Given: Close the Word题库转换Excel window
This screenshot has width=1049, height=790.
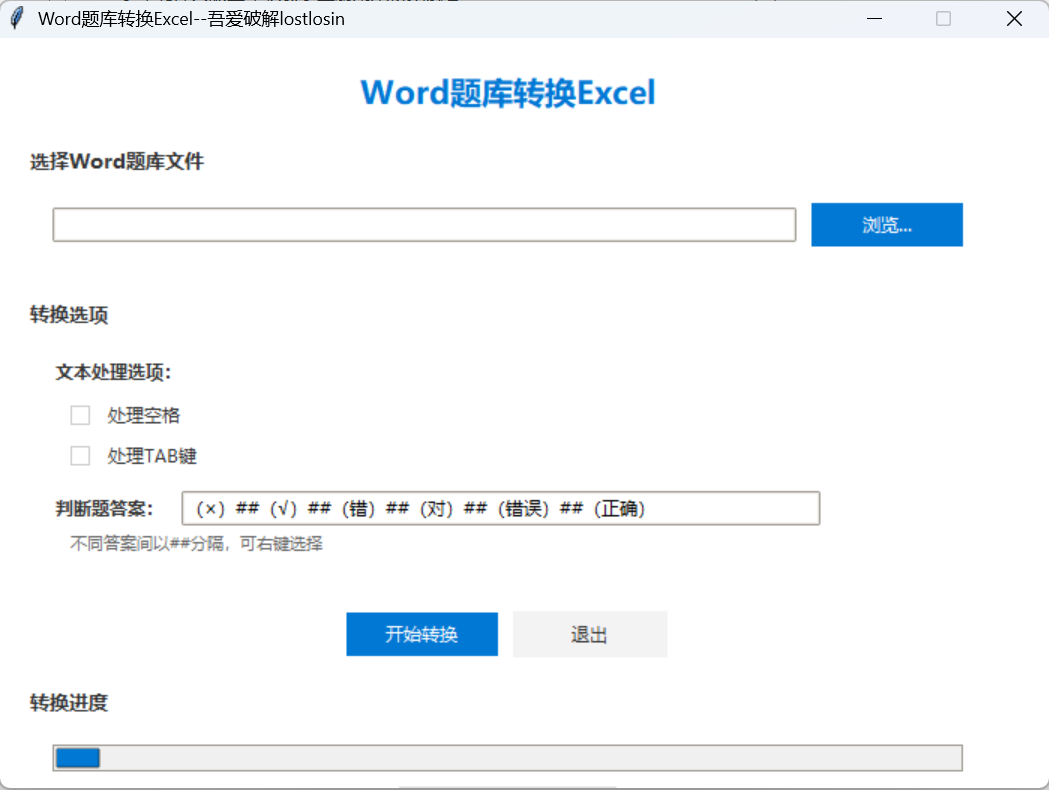Looking at the screenshot, I should pos(1014,18).
